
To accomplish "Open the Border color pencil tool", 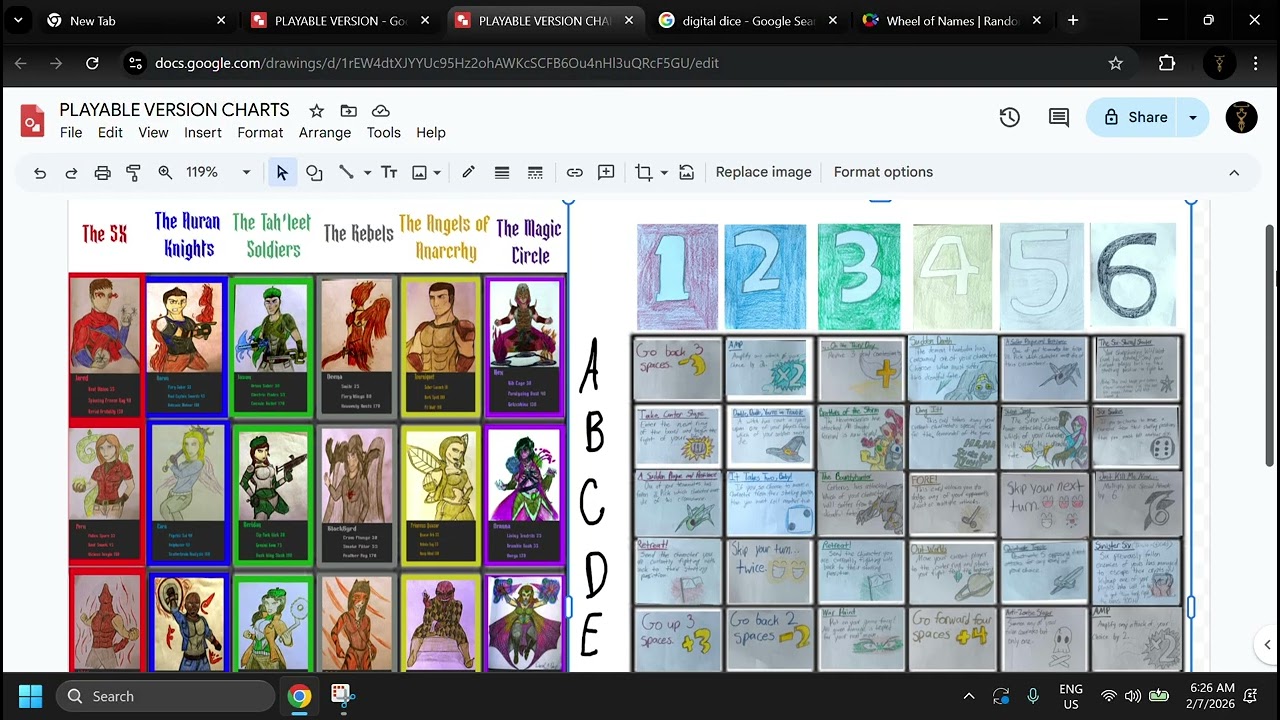I will (x=468, y=172).
